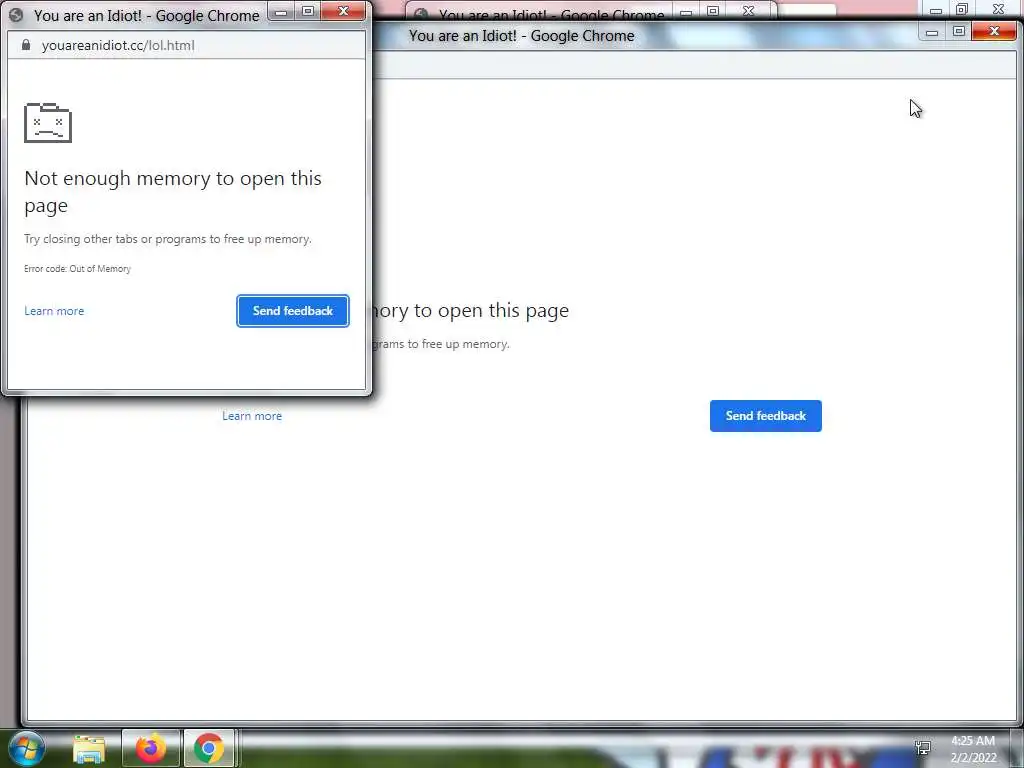
Task: Click the youareanidiot.cc/lol.html address bar
Action: click(x=186, y=45)
